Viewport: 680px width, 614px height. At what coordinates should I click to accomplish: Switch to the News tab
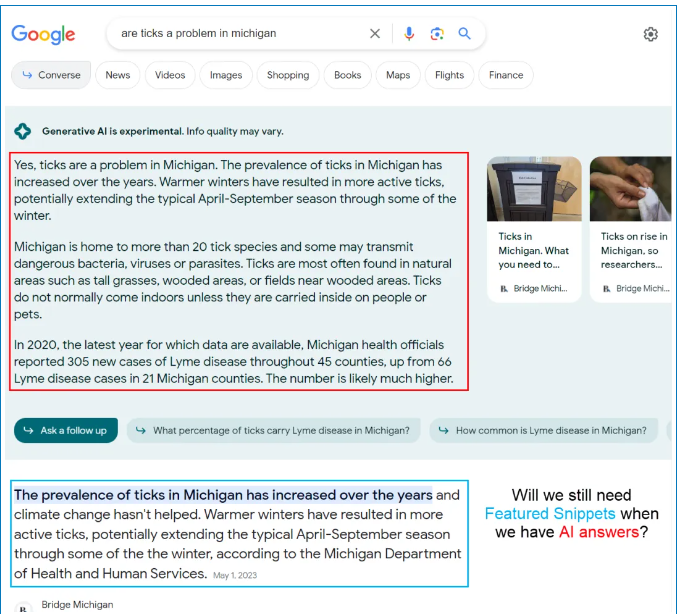coord(118,75)
